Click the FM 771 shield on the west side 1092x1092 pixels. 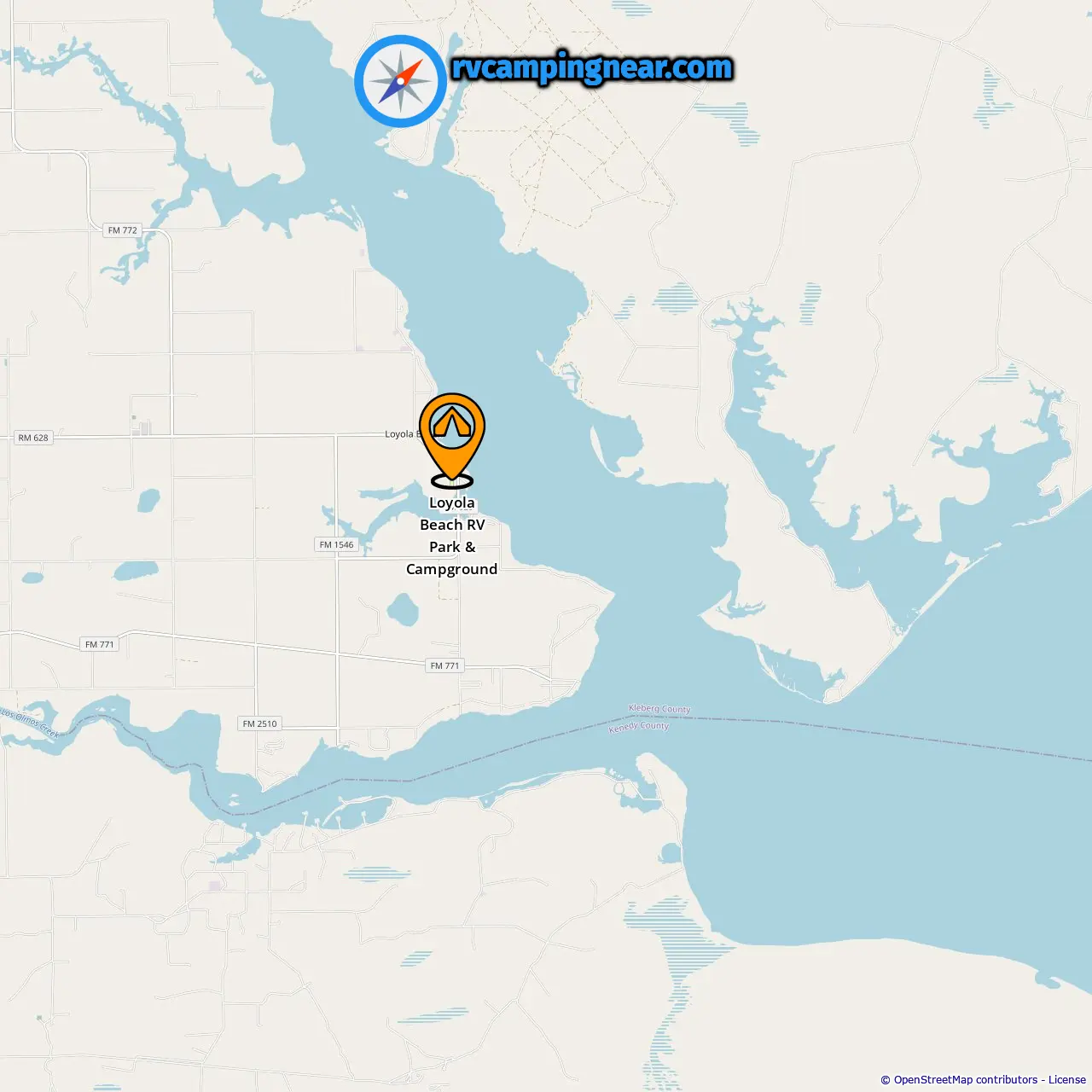point(100,644)
